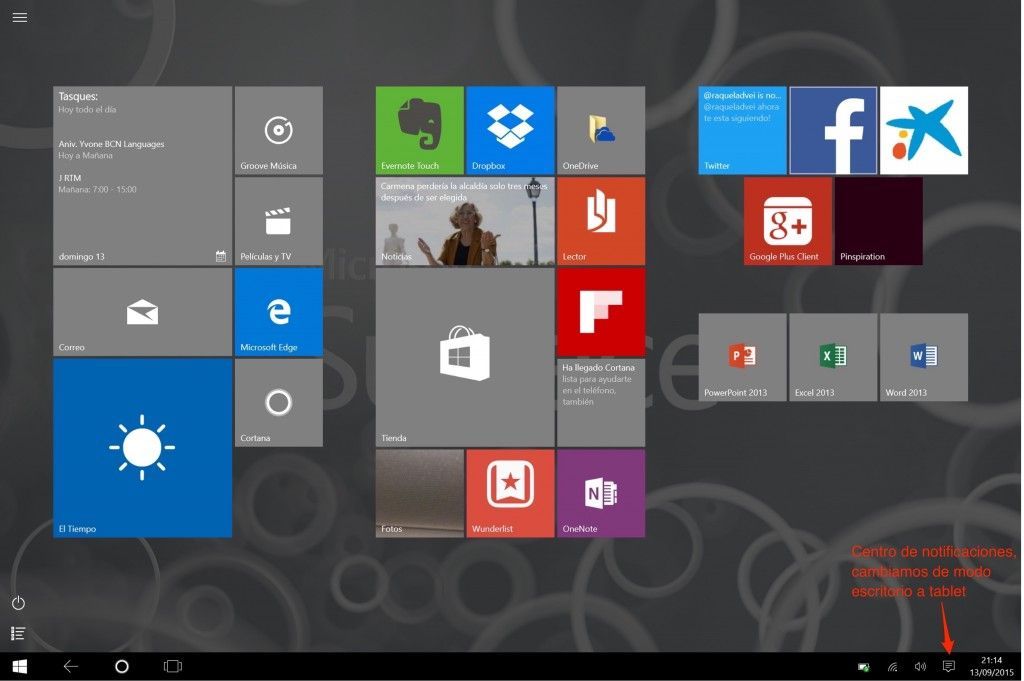
Task: Click the volume speaker tray icon
Action: coord(921,667)
